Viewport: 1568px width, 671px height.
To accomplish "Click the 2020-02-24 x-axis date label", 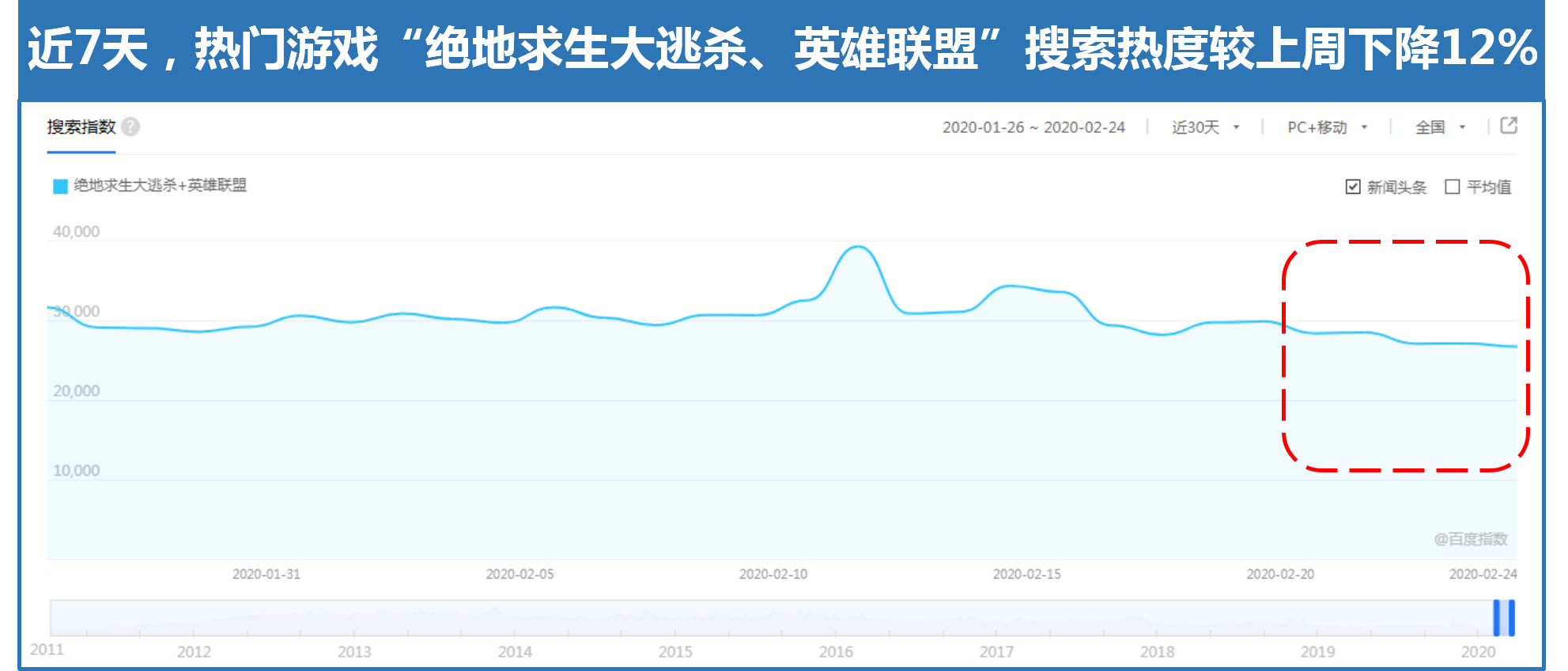I will pyautogui.click(x=1483, y=574).
